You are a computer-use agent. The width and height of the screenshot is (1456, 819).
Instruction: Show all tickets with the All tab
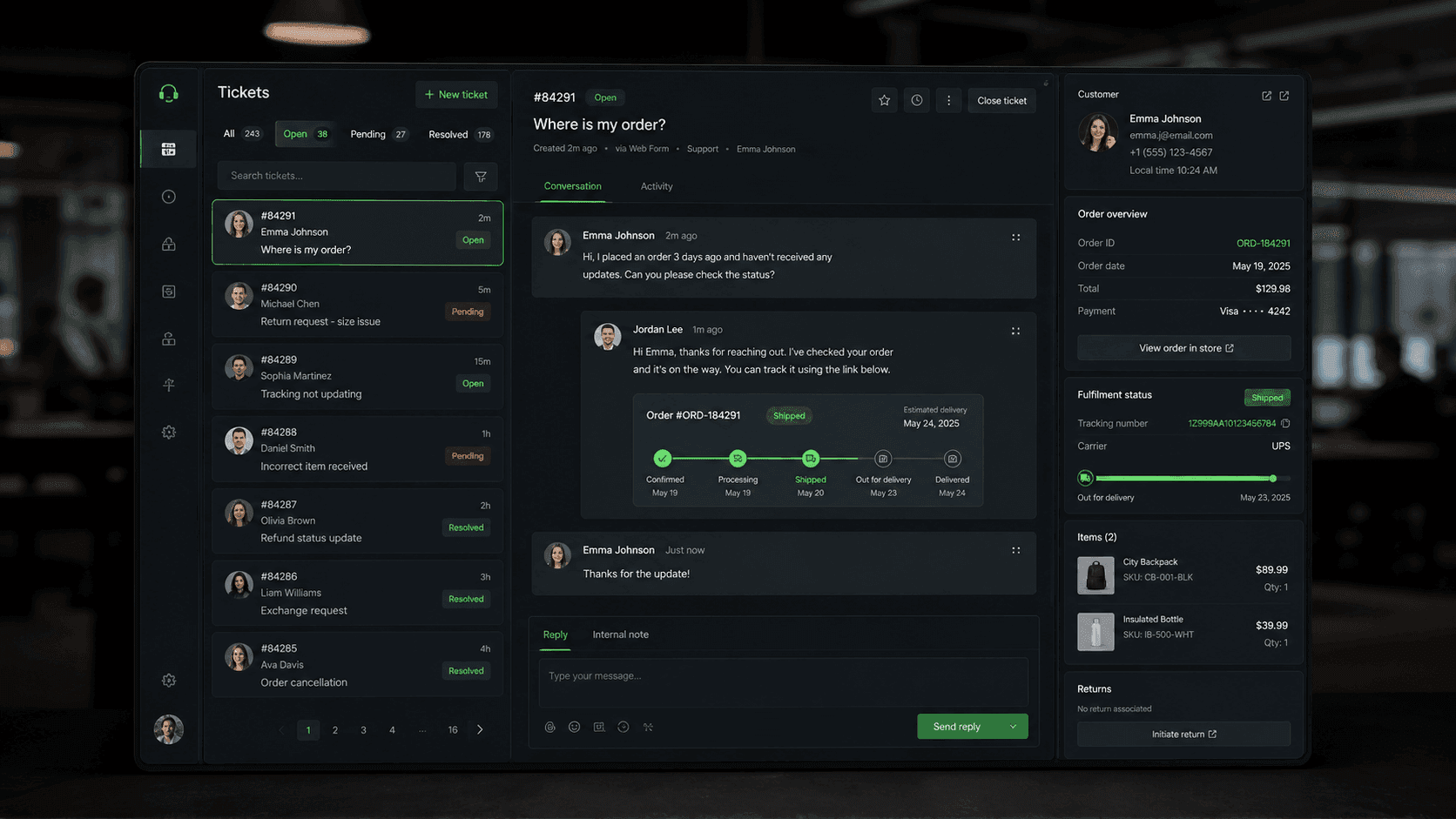[241, 134]
